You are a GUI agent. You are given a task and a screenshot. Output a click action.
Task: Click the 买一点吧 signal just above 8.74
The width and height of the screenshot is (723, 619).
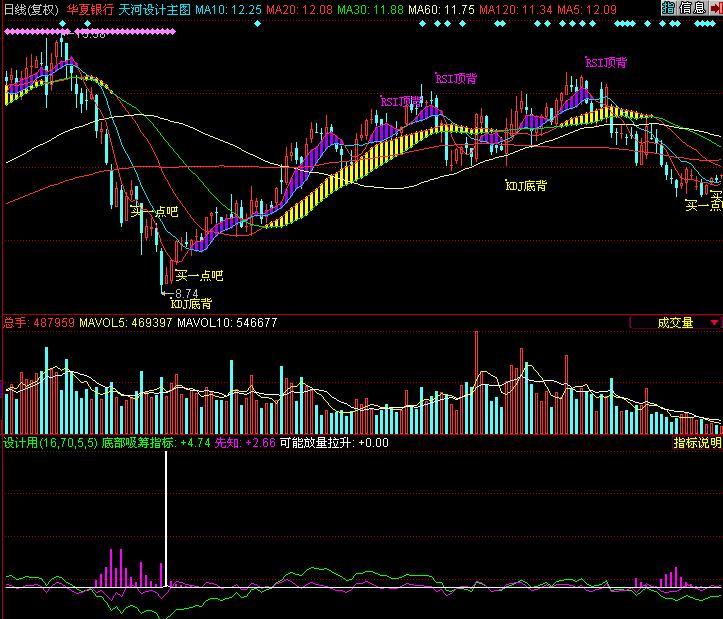click(x=198, y=275)
